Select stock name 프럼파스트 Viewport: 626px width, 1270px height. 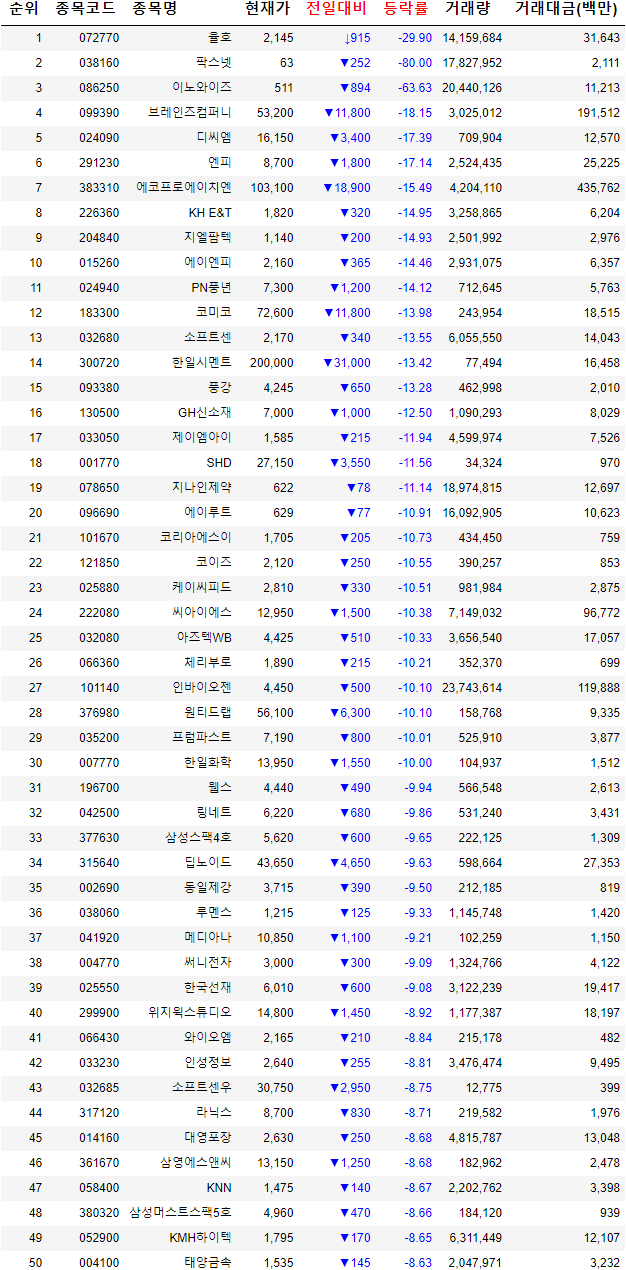(202, 738)
